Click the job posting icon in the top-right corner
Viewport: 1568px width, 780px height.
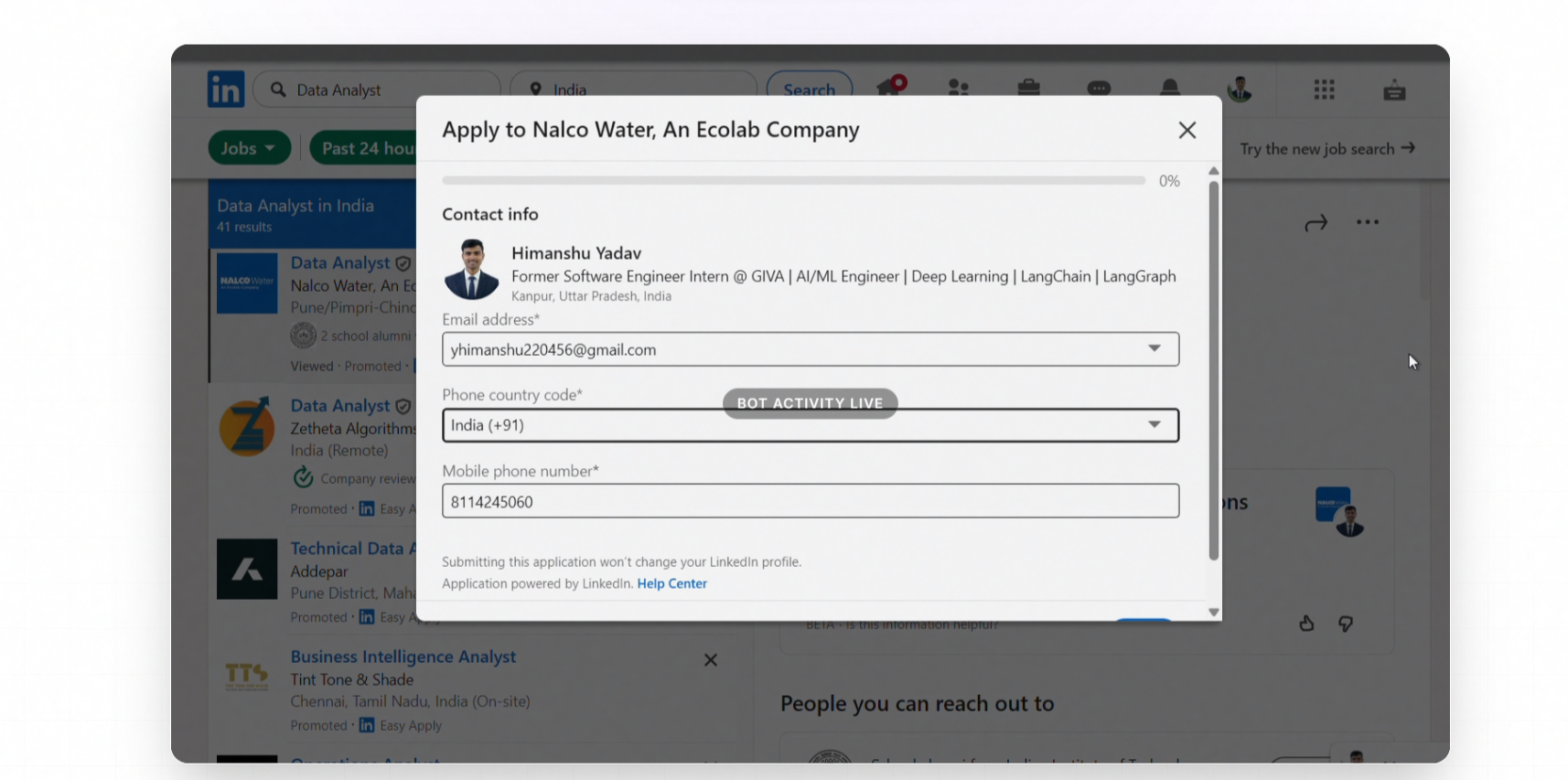(1394, 90)
